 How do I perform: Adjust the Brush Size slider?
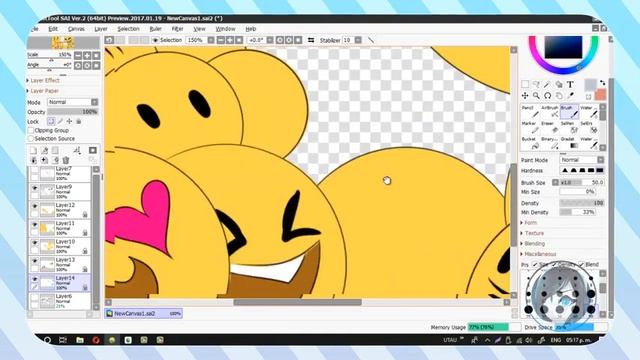pyautogui.click(x=582, y=182)
